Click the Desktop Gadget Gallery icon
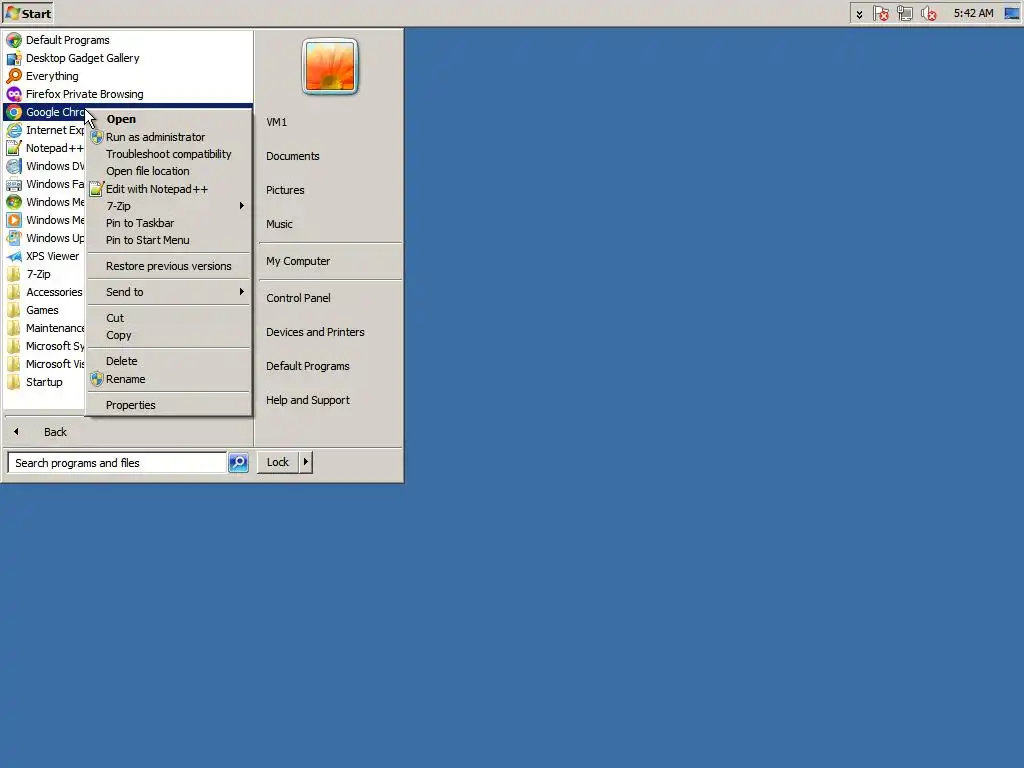Image resolution: width=1024 pixels, height=768 pixels. point(14,58)
